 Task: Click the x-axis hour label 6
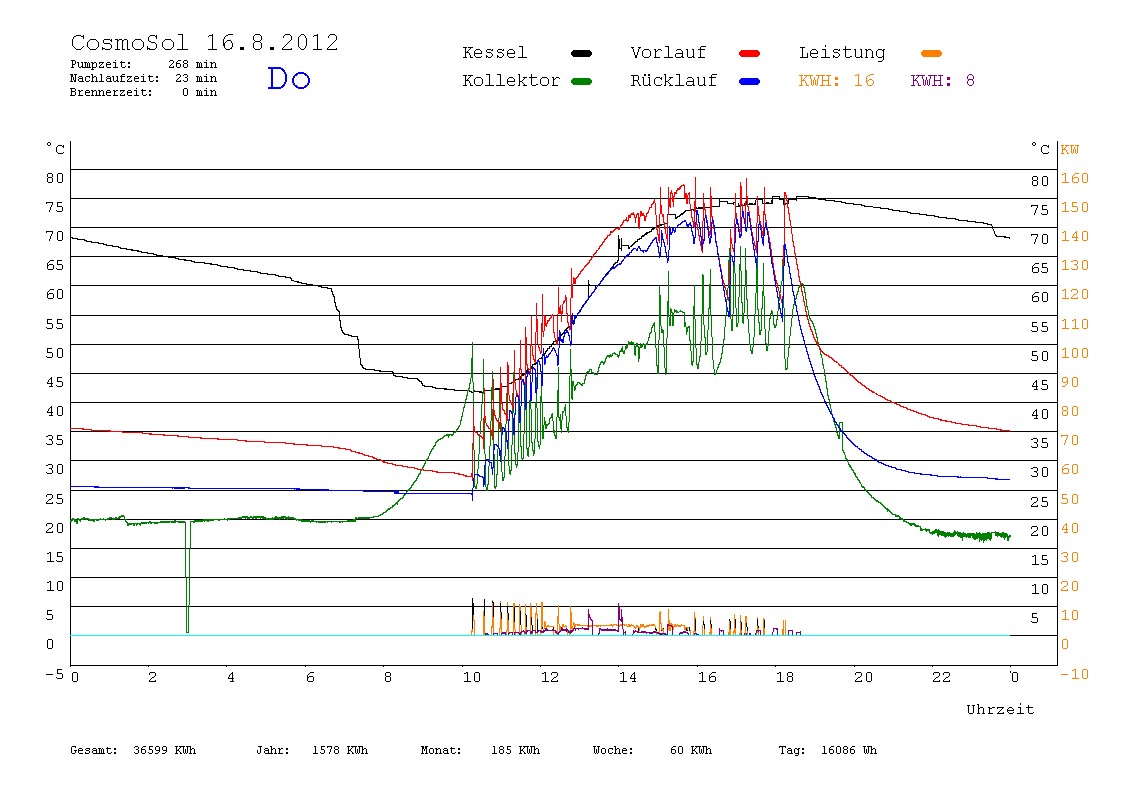[310, 677]
